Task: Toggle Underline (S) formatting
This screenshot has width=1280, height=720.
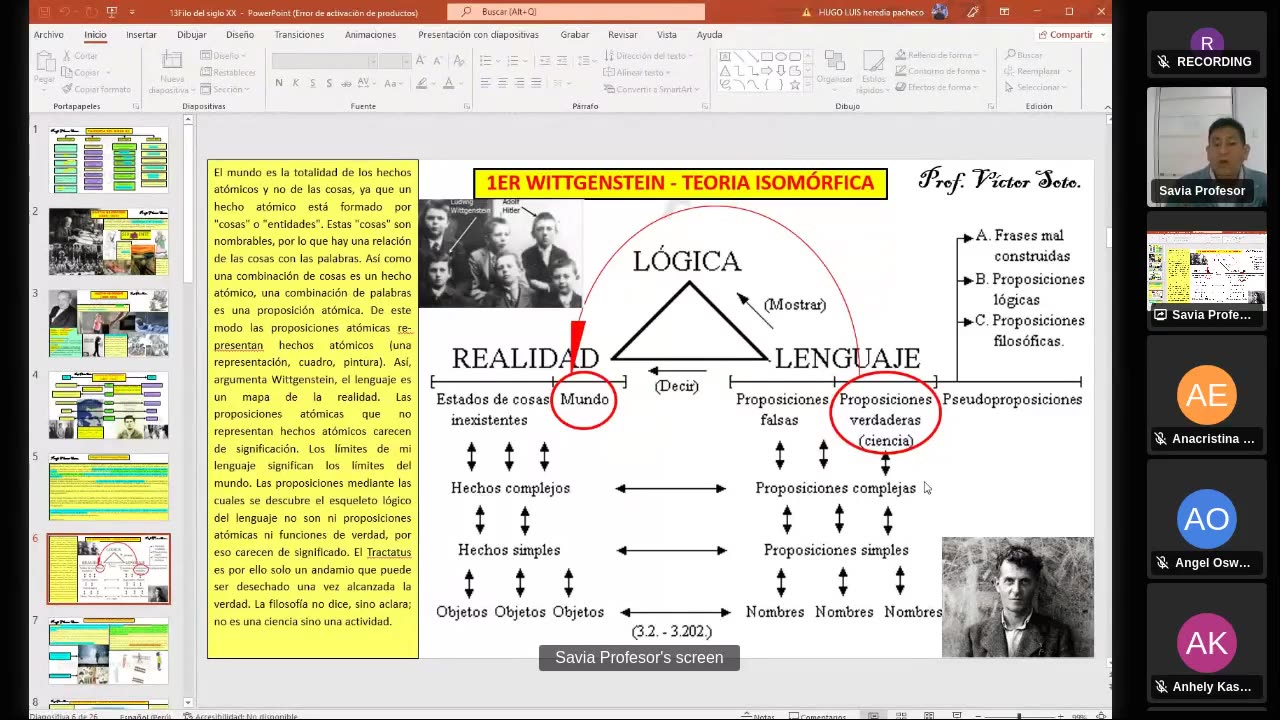Action: (313, 84)
